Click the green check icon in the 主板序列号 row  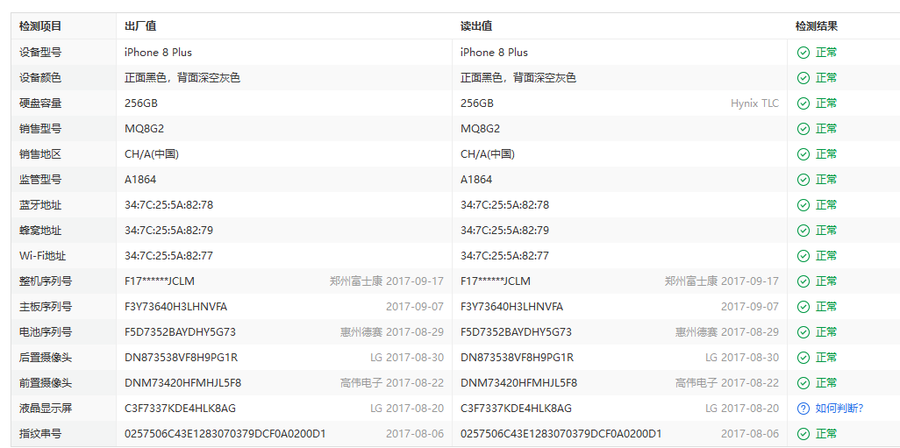803,307
